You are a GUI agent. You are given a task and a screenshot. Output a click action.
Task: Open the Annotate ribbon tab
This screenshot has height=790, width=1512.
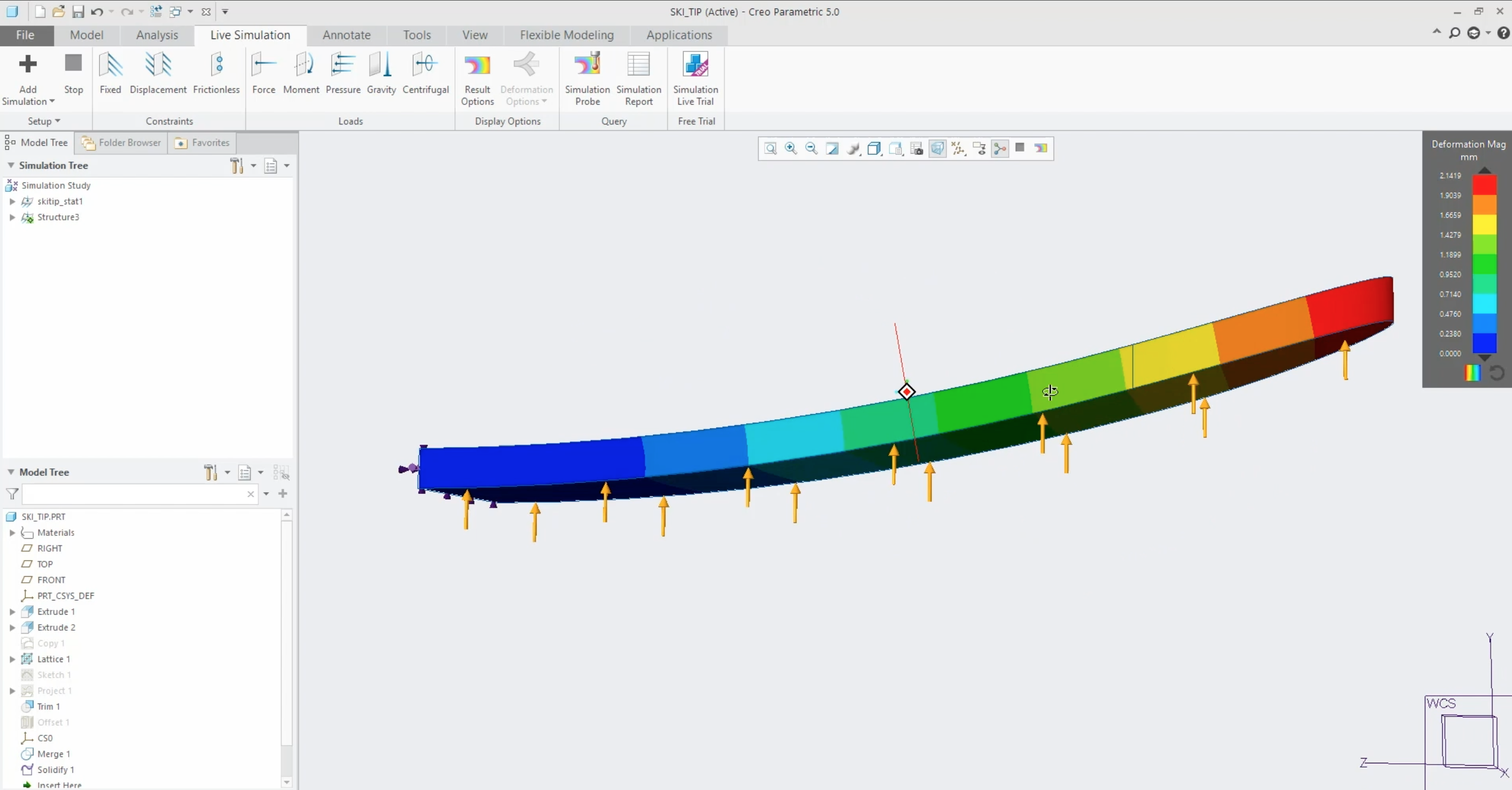(346, 35)
